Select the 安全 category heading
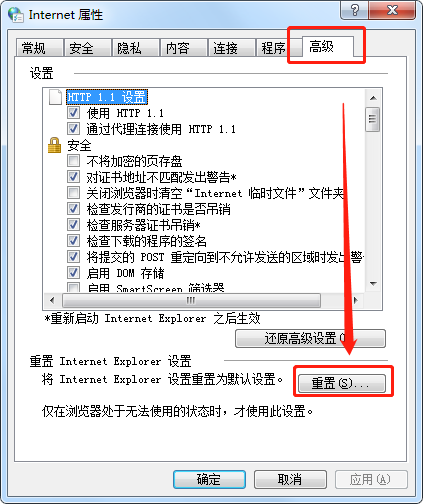Screen dimensions: 423x504 79,146
